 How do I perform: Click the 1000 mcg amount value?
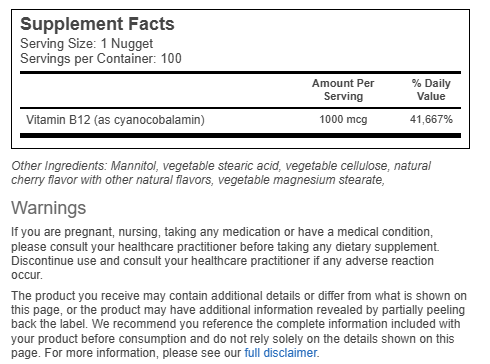click(x=343, y=119)
